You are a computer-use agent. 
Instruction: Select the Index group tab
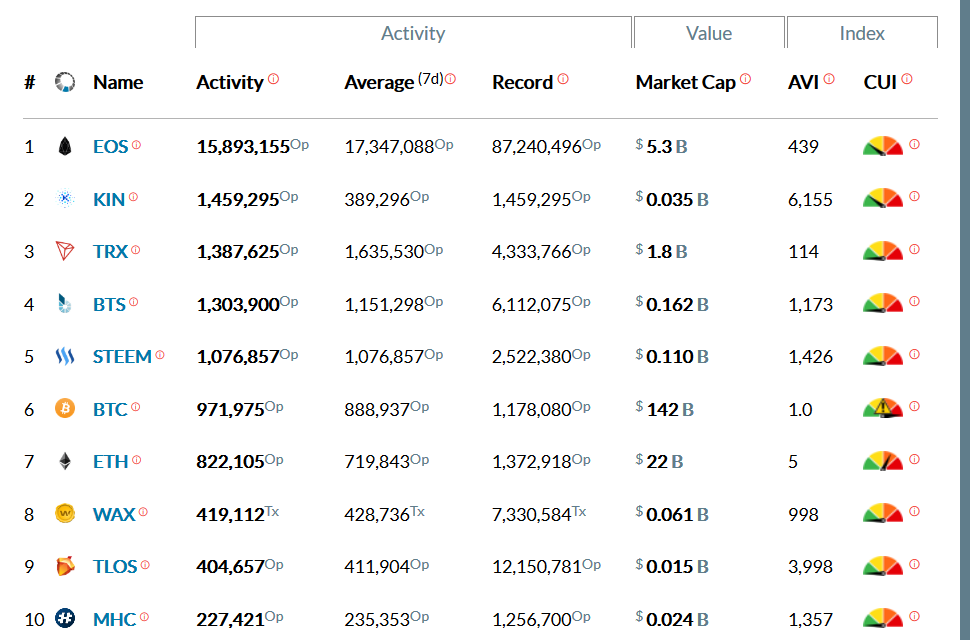[862, 33]
